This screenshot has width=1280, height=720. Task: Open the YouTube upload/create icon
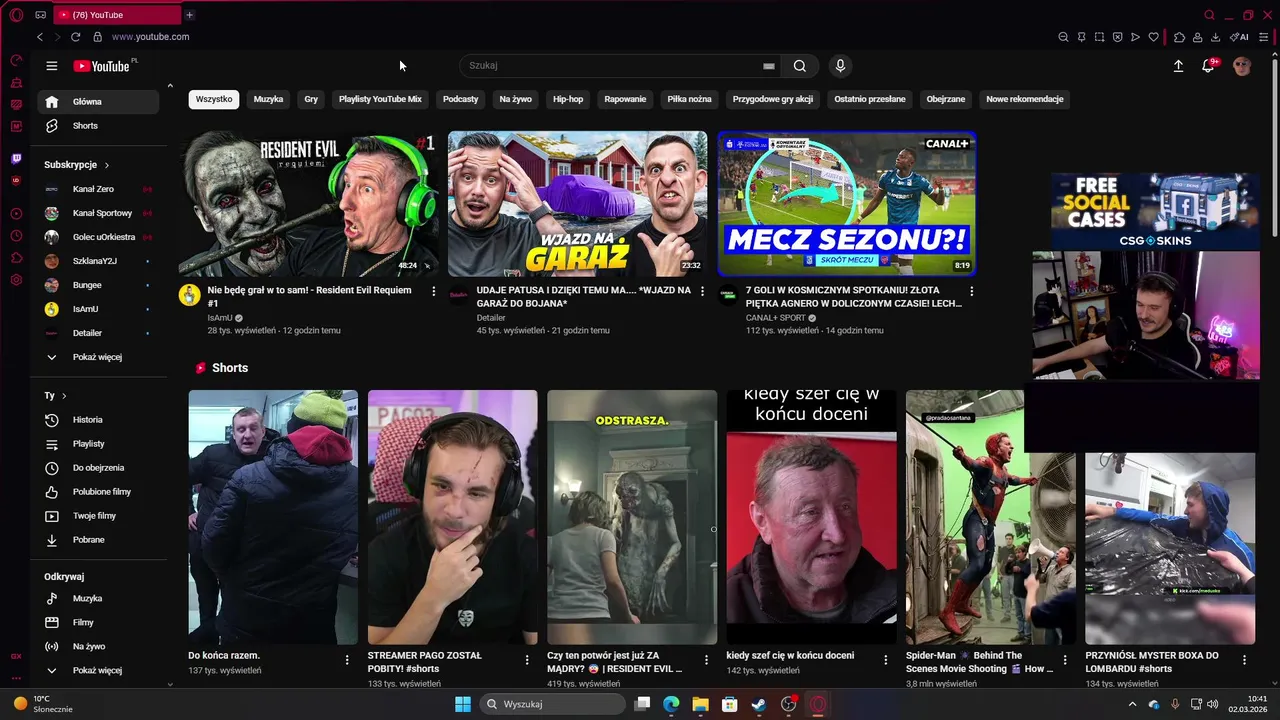(x=1178, y=66)
